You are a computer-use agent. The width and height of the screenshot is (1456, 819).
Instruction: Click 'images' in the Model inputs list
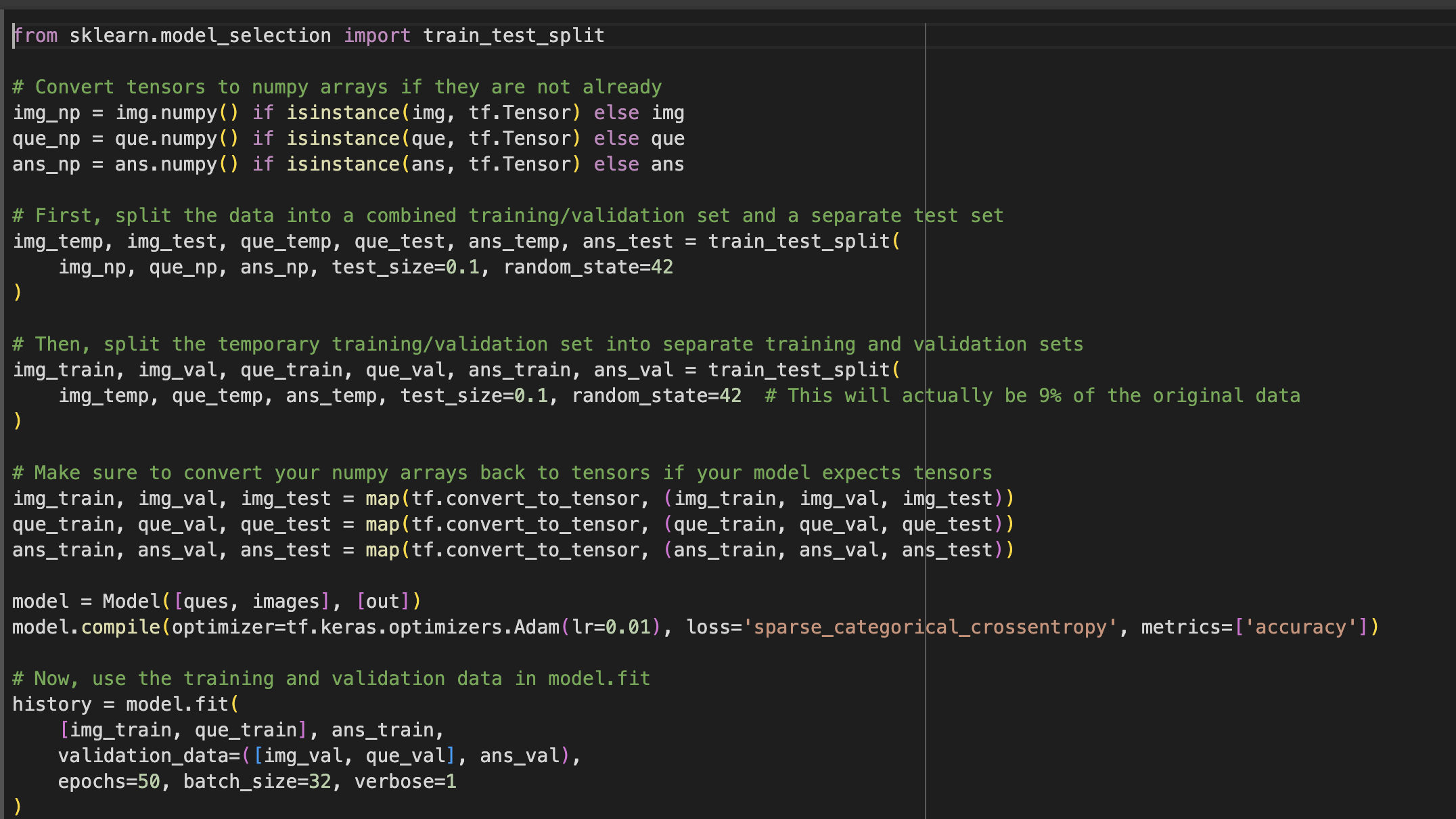286,601
